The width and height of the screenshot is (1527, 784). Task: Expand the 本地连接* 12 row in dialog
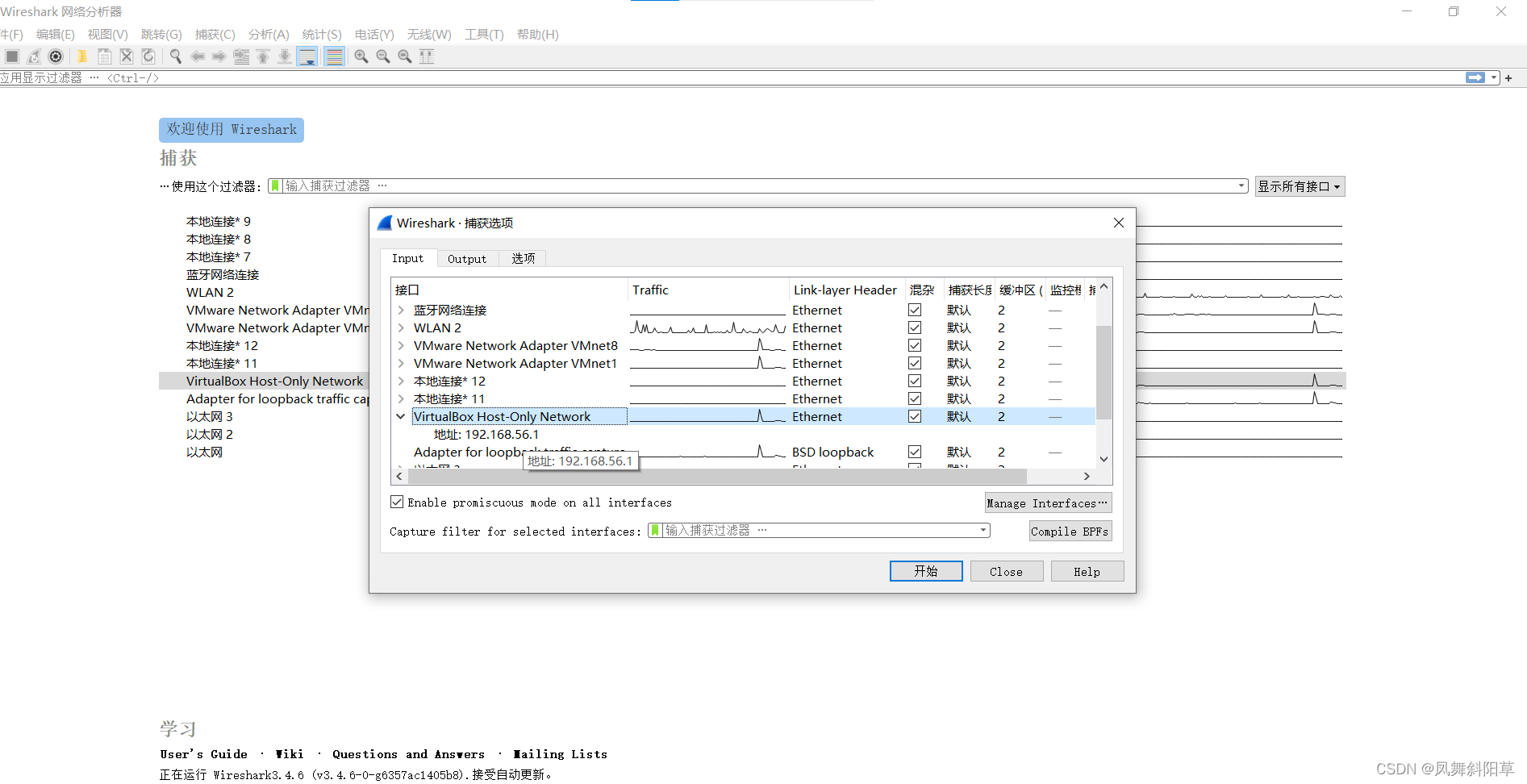(401, 381)
